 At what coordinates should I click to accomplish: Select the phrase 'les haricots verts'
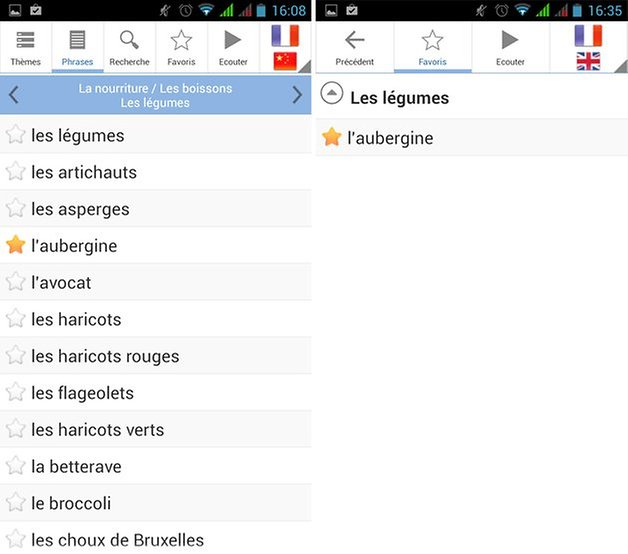pos(98,430)
